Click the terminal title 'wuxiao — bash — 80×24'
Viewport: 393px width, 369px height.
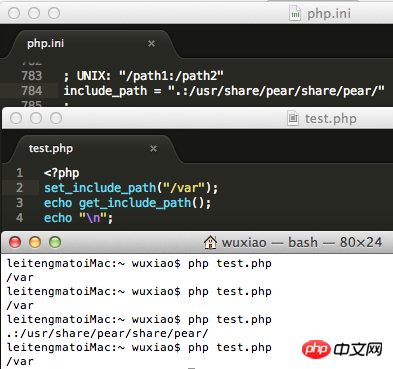pos(302,242)
